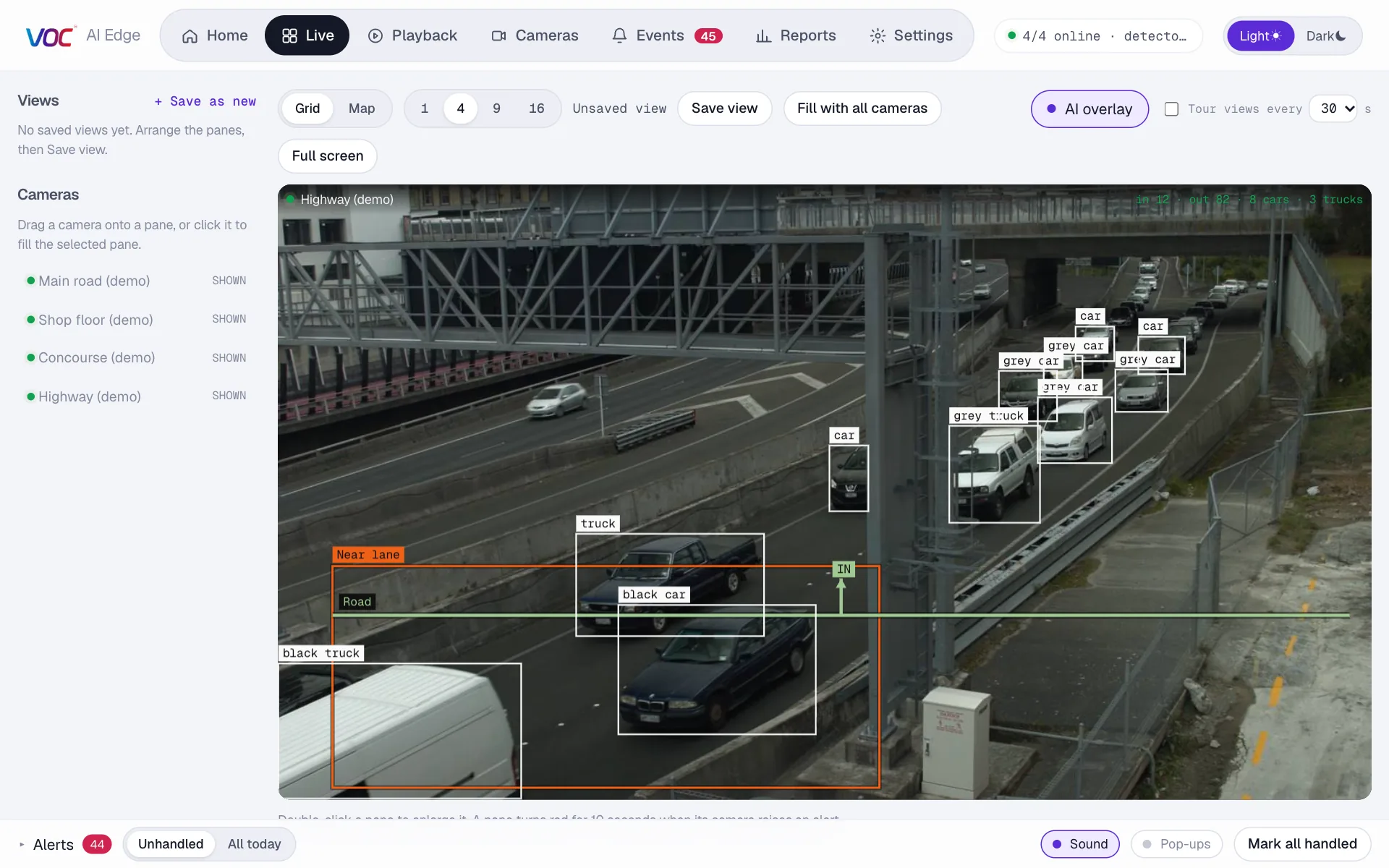
Task: Open the Reports tab
Action: [796, 35]
